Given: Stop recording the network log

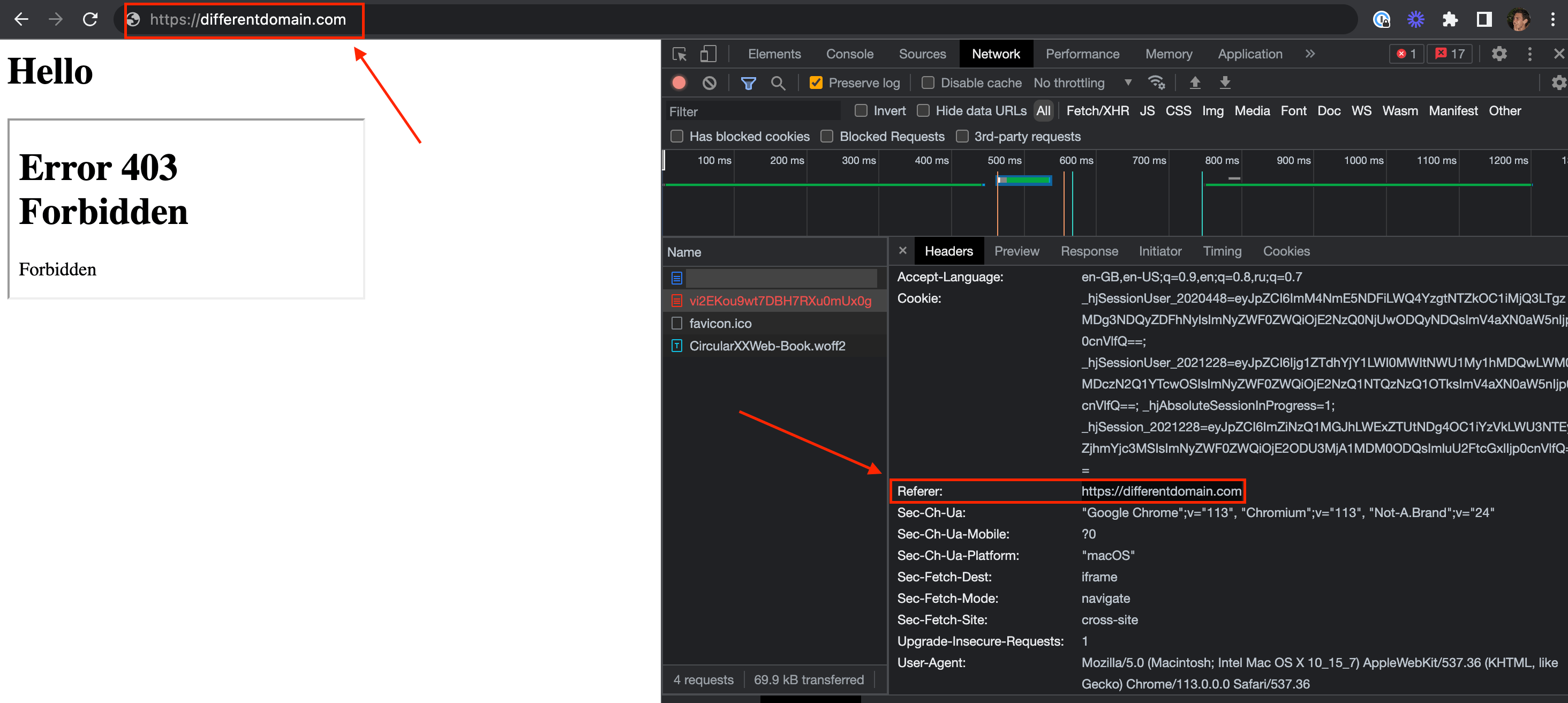Looking at the screenshot, I should pyautogui.click(x=678, y=83).
